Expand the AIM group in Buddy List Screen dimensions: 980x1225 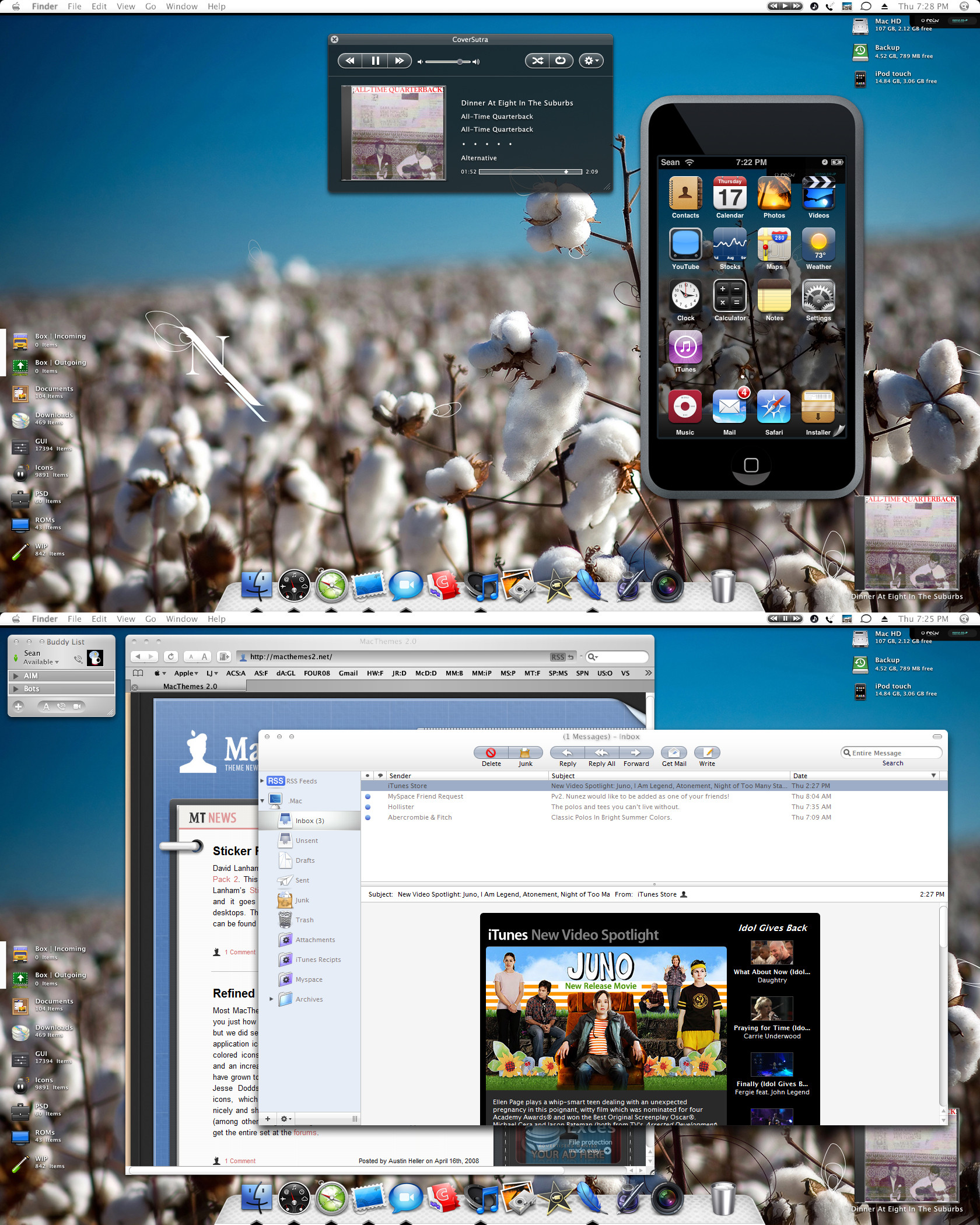point(16,675)
